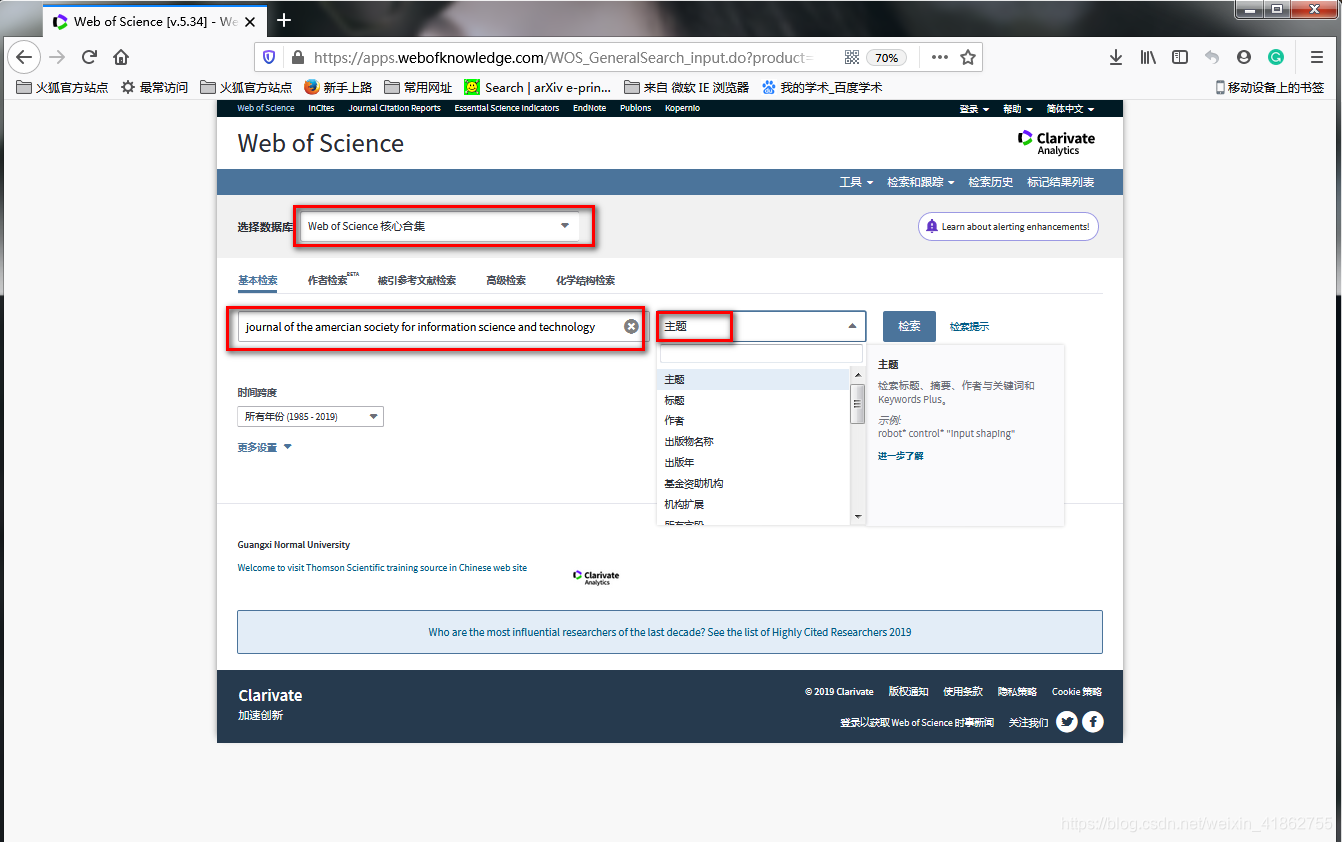Open the 标记结果列表 link

coord(1061,182)
